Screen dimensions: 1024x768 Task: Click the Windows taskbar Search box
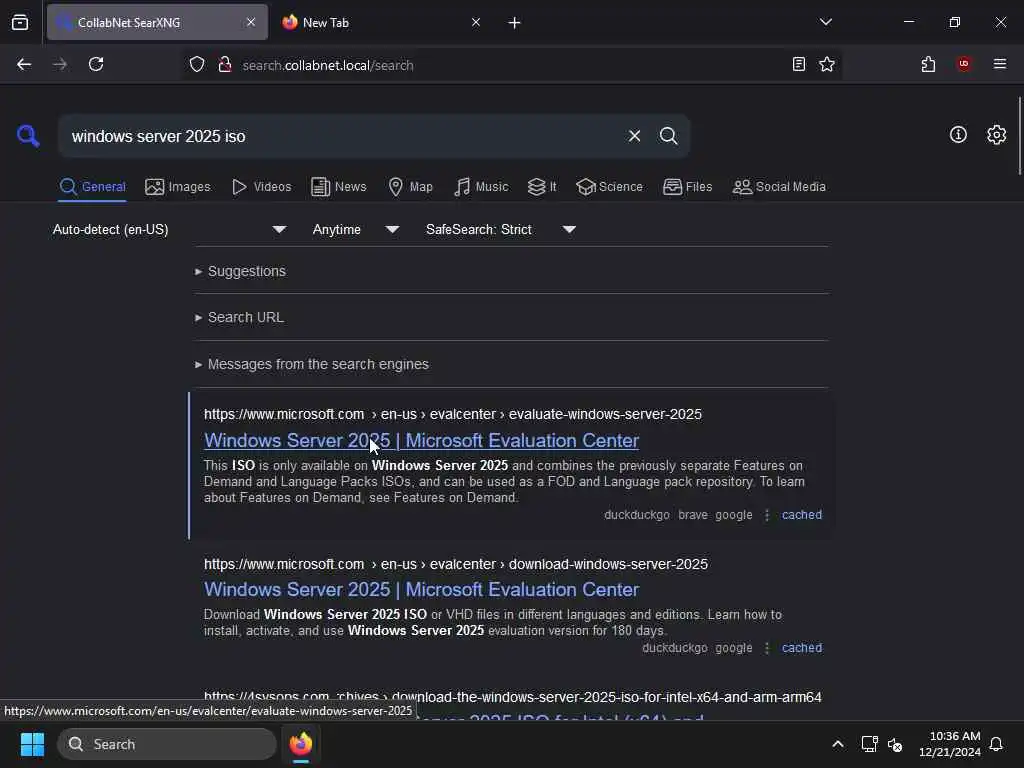click(x=167, y=744)
